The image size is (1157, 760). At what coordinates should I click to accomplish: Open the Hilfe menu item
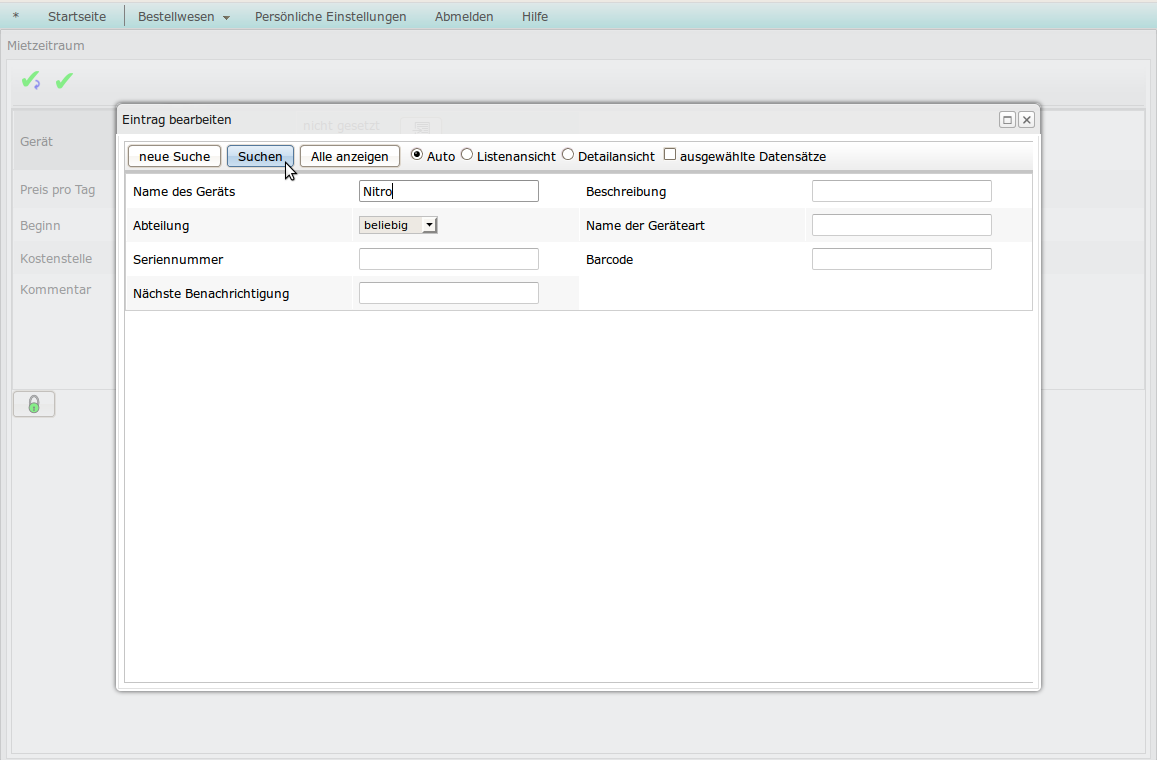coord(535,17)
